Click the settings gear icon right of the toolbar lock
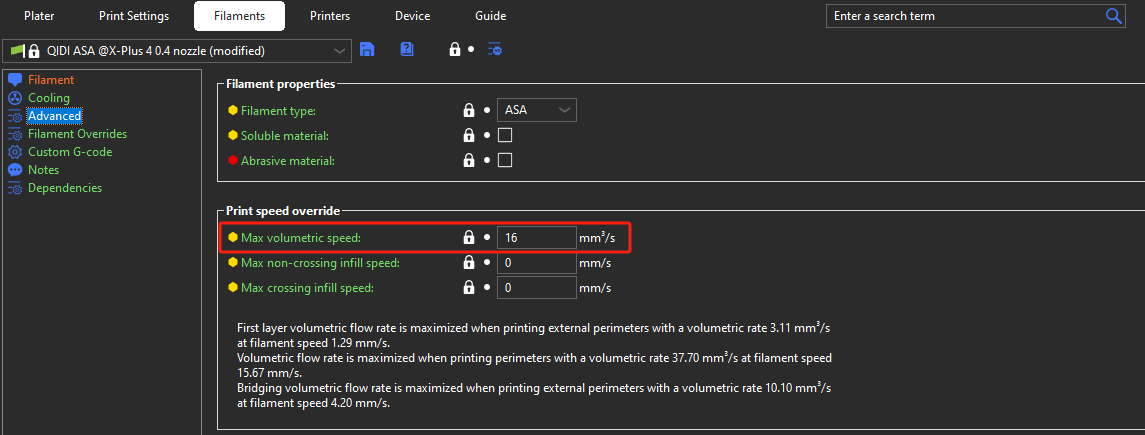 pos(495,49)
